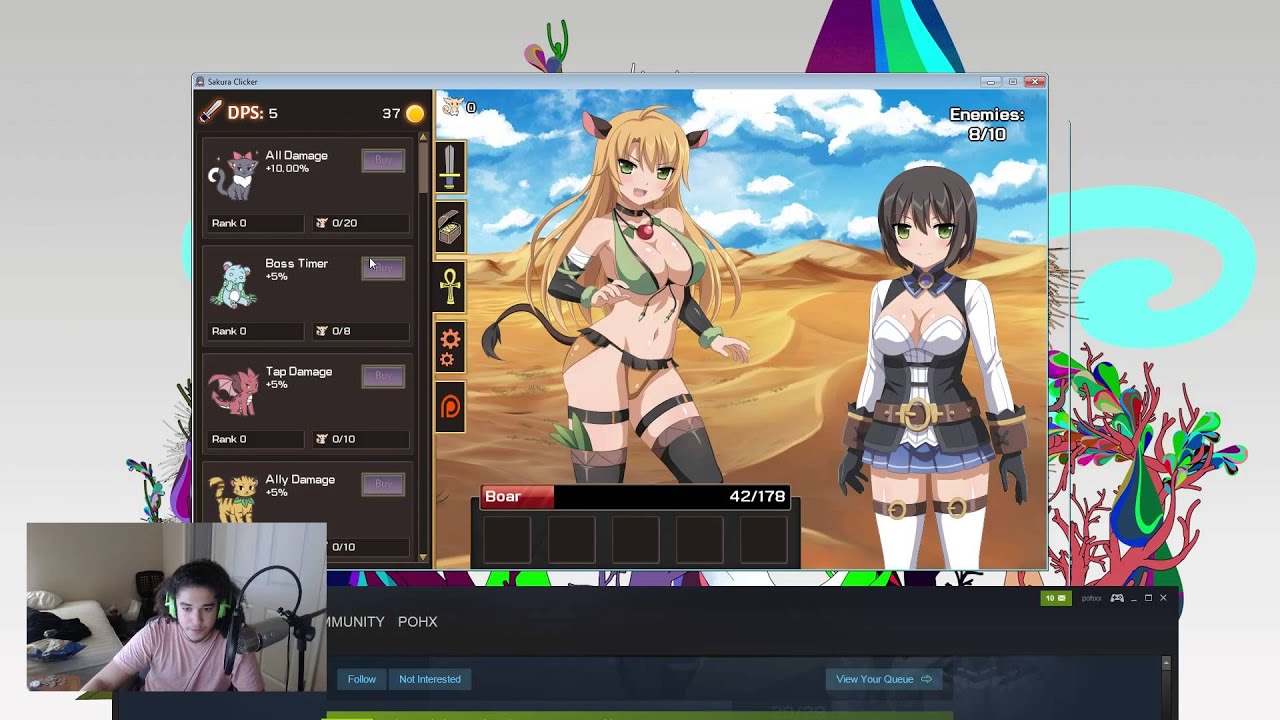1280x720 pixels.
Task: Click the pohxx account name in Steam
Action: pos(1091,598)
